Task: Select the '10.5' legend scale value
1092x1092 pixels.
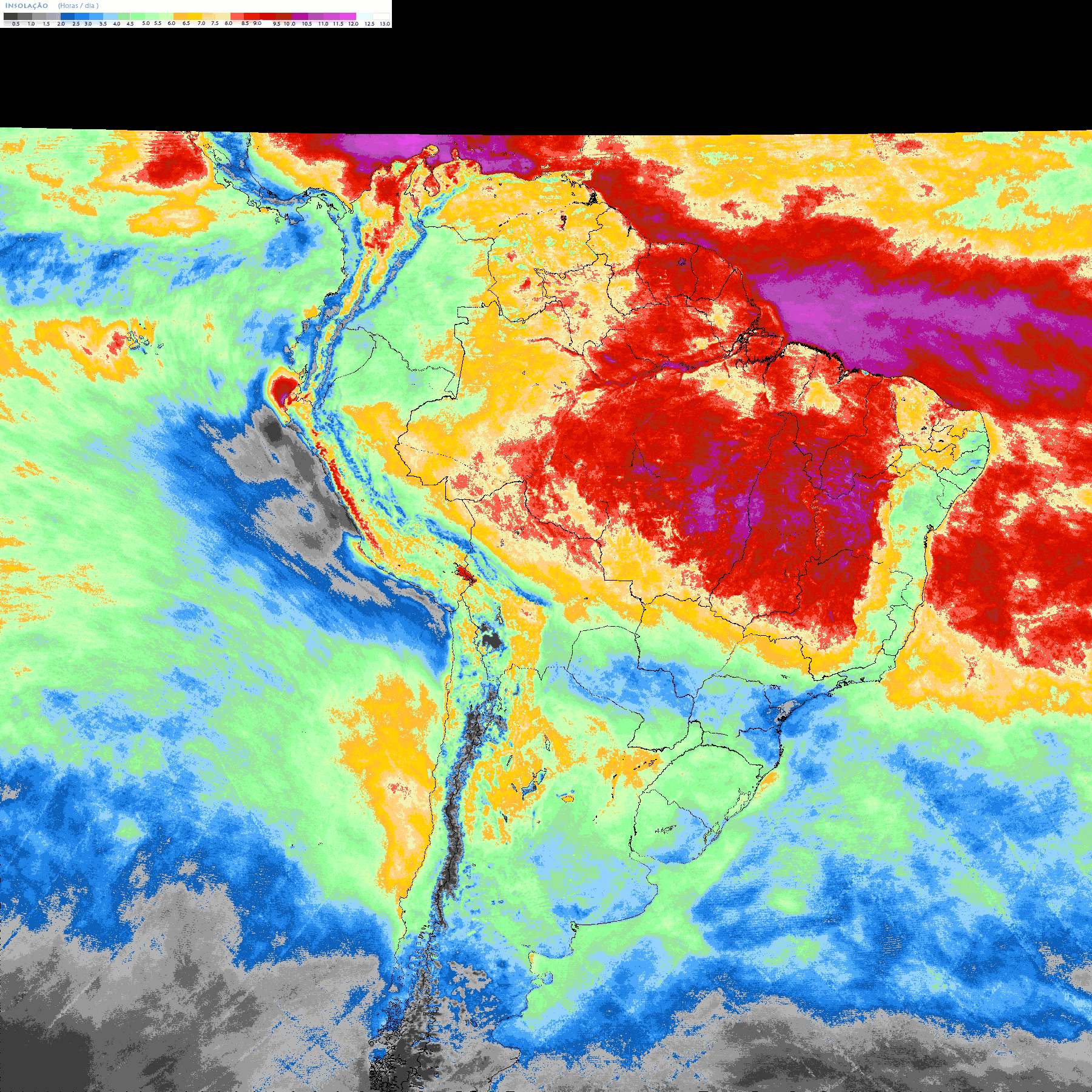Action: point(307,24)
